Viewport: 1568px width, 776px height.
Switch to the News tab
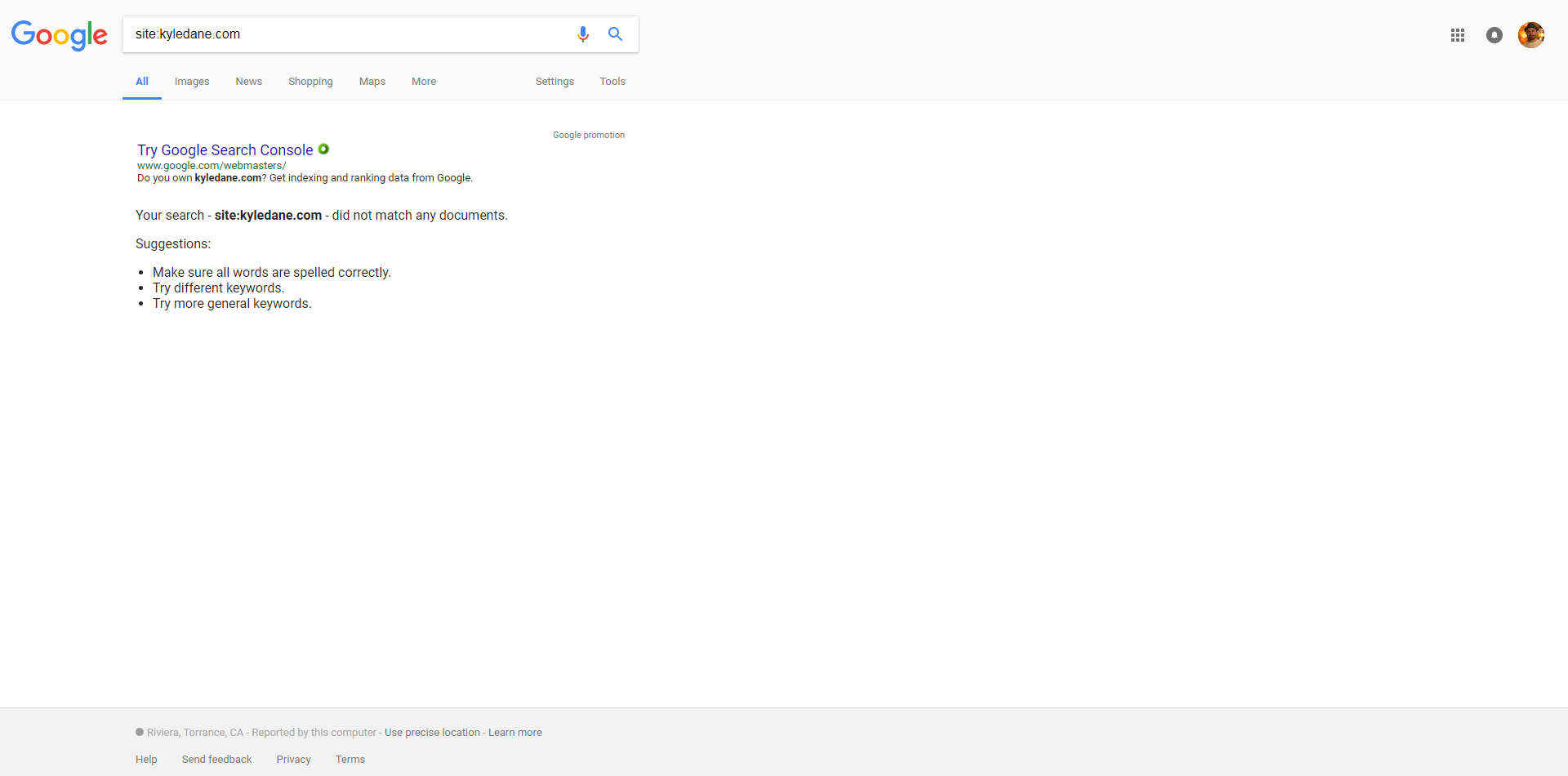click(249, 82)
